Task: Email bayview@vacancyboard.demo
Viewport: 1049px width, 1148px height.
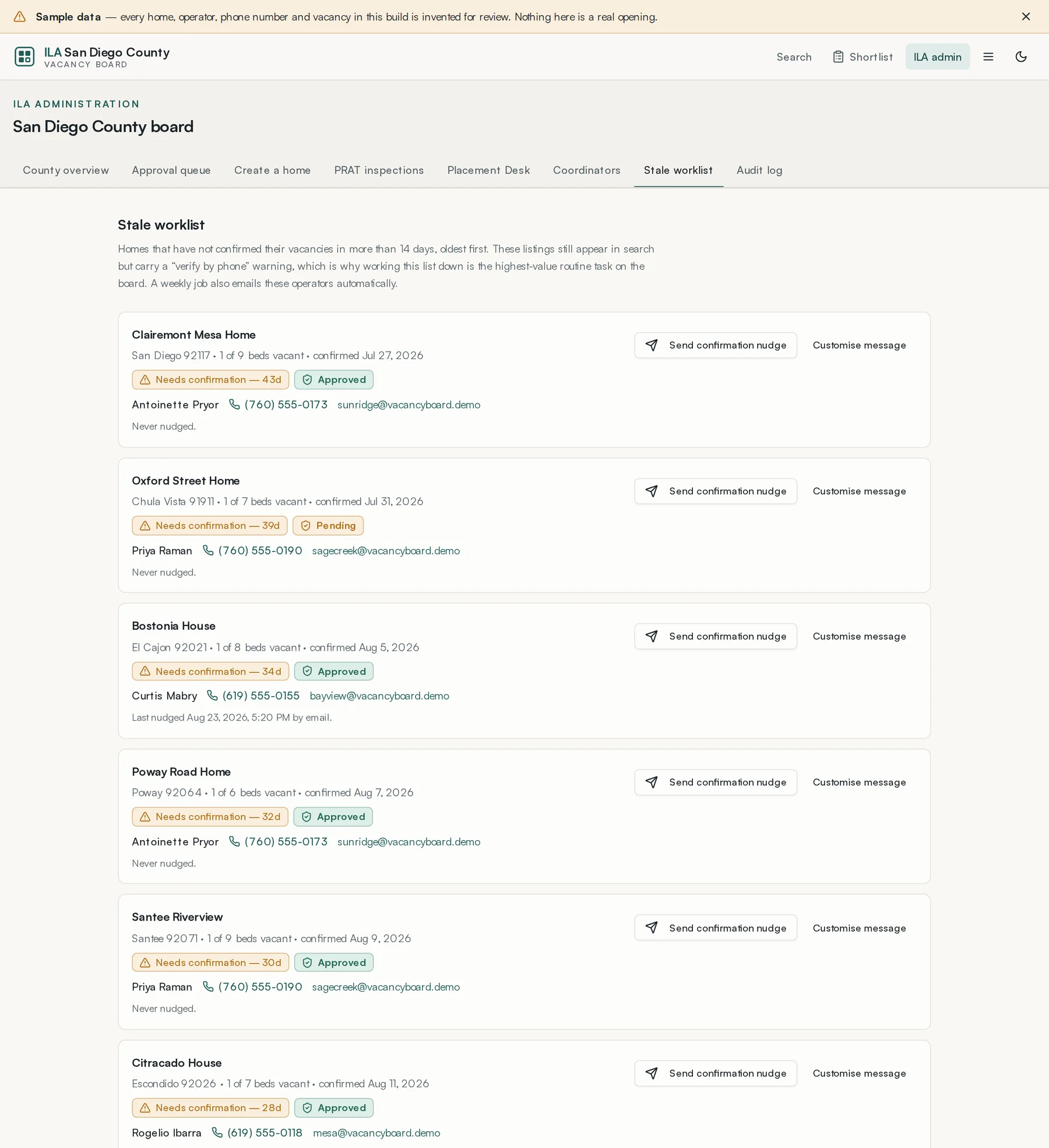Action: (379, 696)
